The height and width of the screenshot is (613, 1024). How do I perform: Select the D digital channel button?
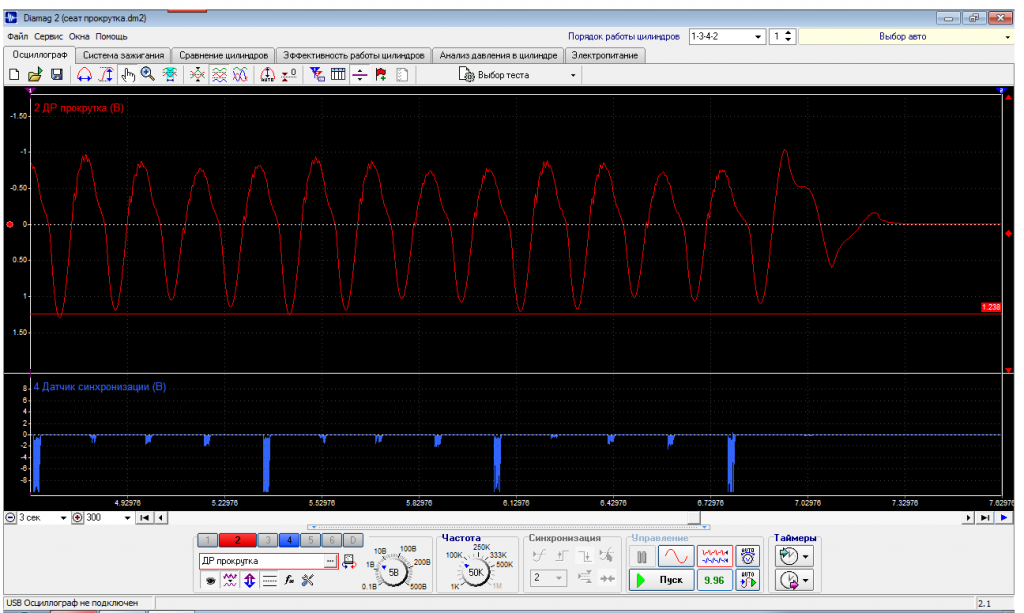click(353, 541)
